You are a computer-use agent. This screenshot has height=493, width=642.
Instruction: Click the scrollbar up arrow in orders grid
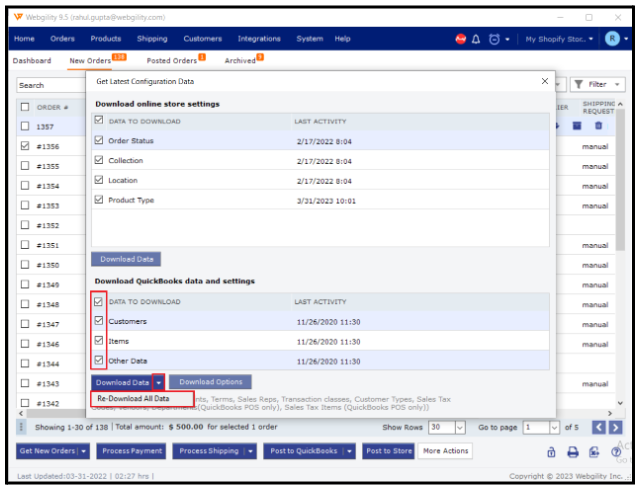coord(621,104)
